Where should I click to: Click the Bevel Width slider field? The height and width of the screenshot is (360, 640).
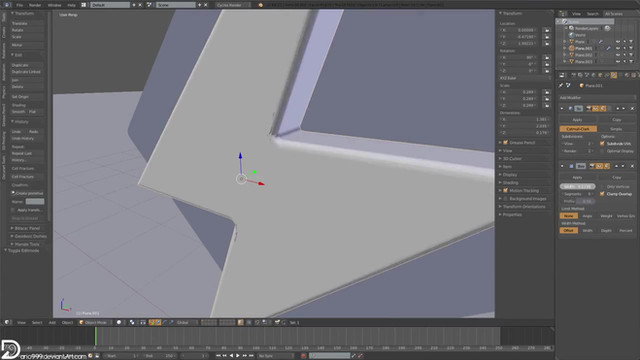(578, 187)
